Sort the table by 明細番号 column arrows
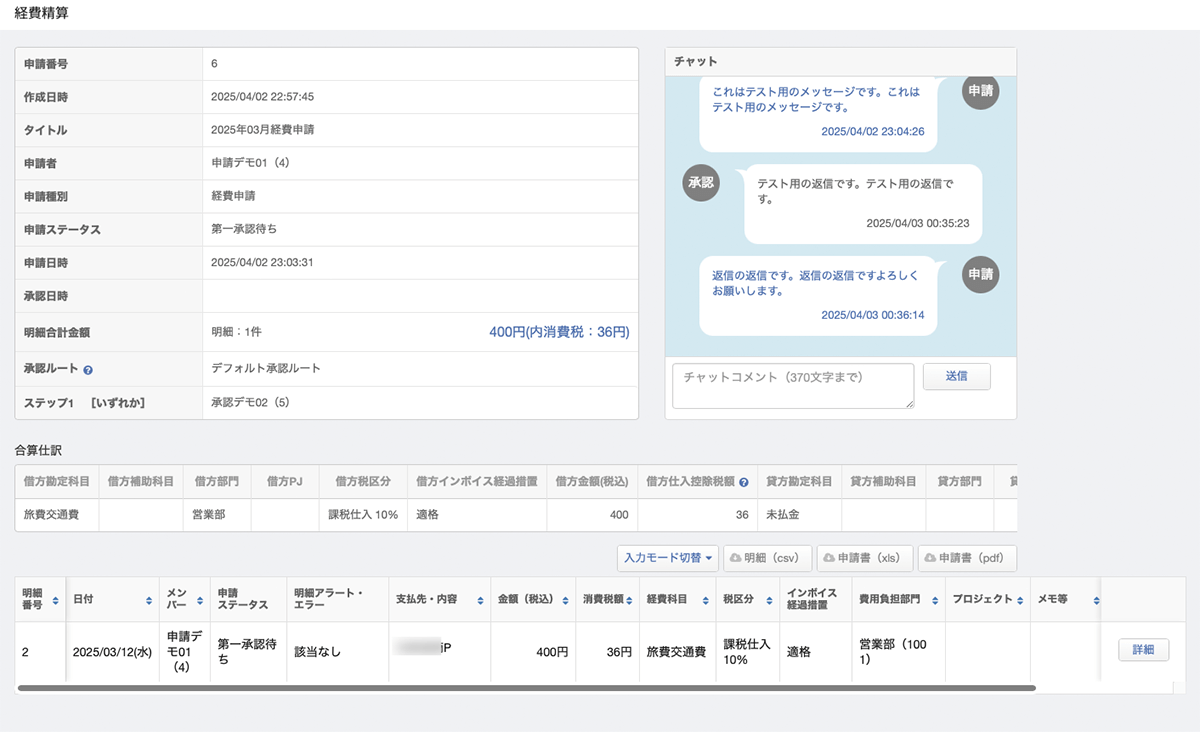The height and width of the screenshot is (732, 1200). [55, 600]
